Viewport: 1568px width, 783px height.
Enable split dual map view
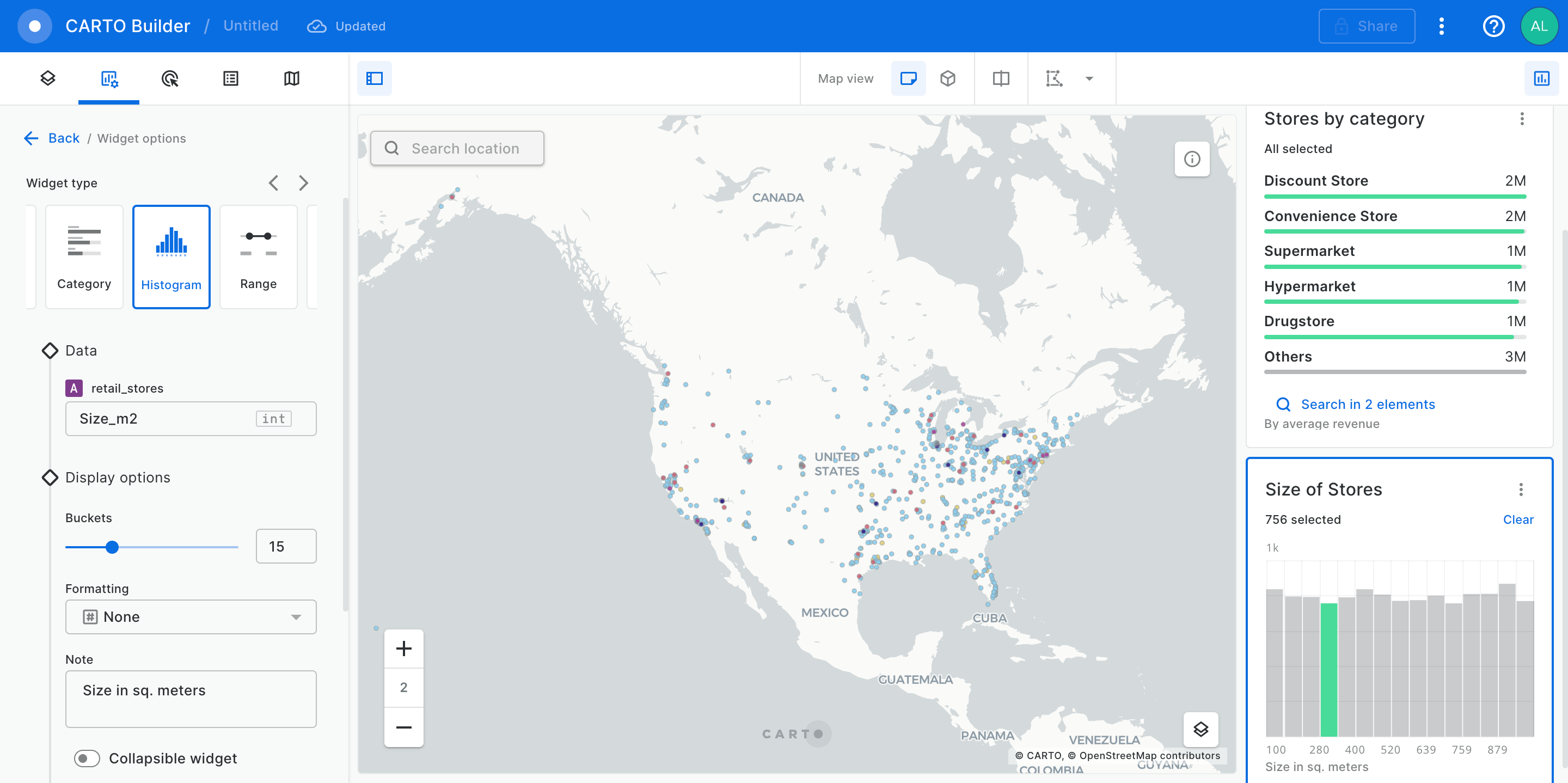pos(1001,78)
